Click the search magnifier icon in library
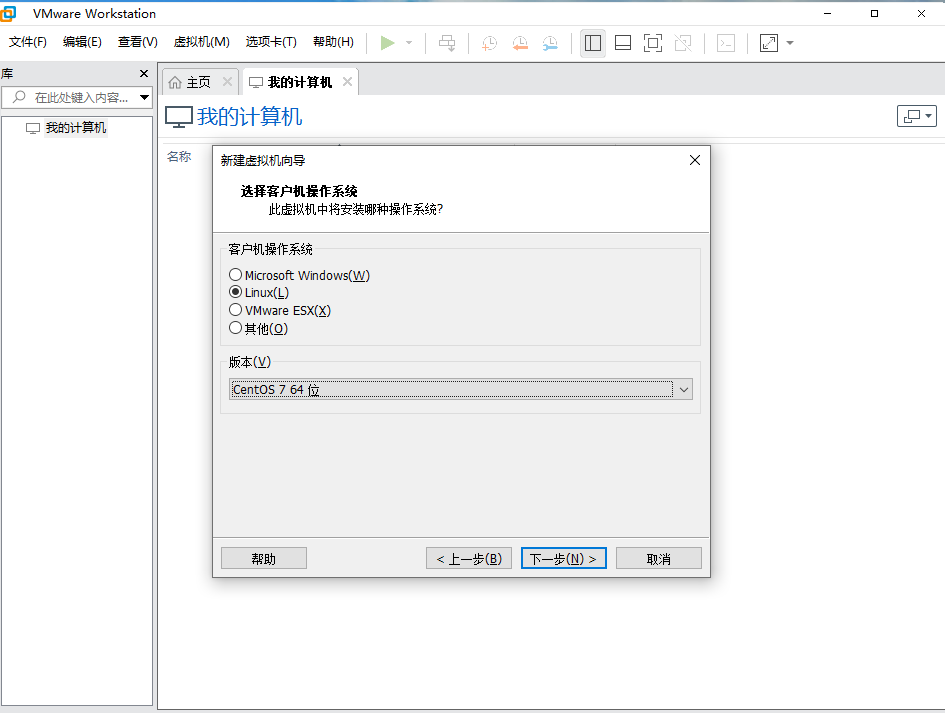The width and height of the screenshot is (945, 713). pos(19,97)
